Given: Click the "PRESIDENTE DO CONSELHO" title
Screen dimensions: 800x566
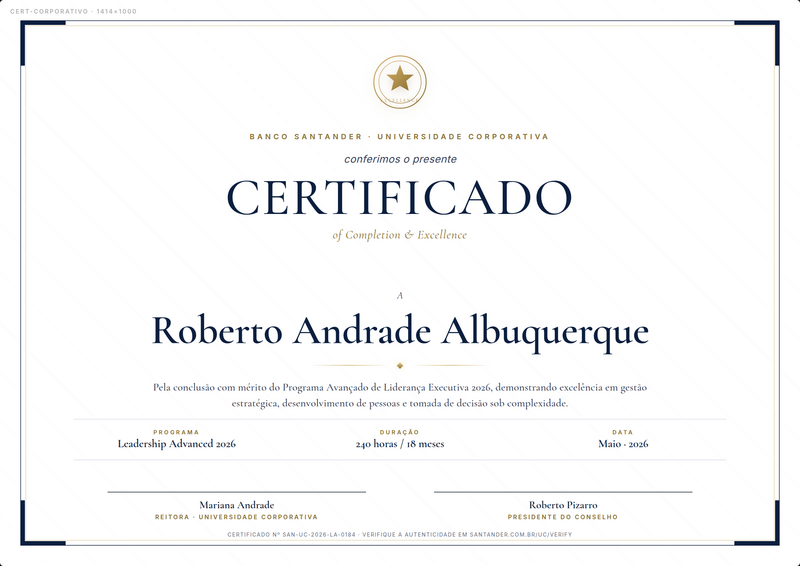Looking at the screenshot, I should coord(563,517).
